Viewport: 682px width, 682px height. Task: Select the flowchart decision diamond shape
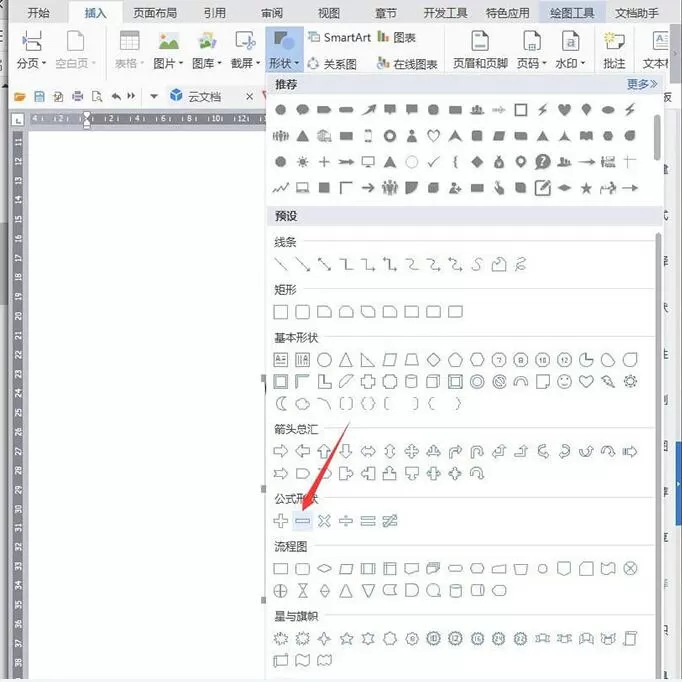point(324,568)
